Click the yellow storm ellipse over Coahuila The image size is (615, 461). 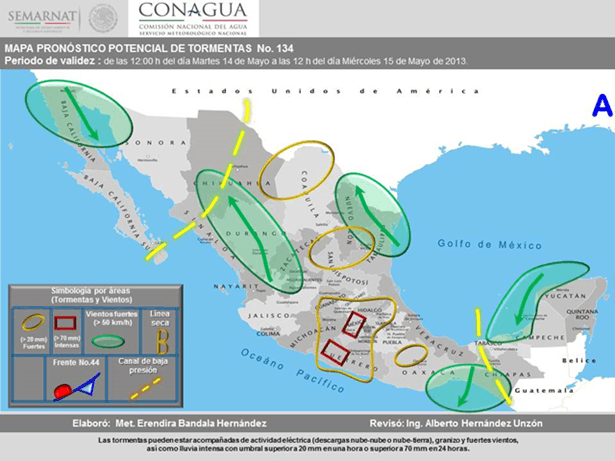(297, 170)
